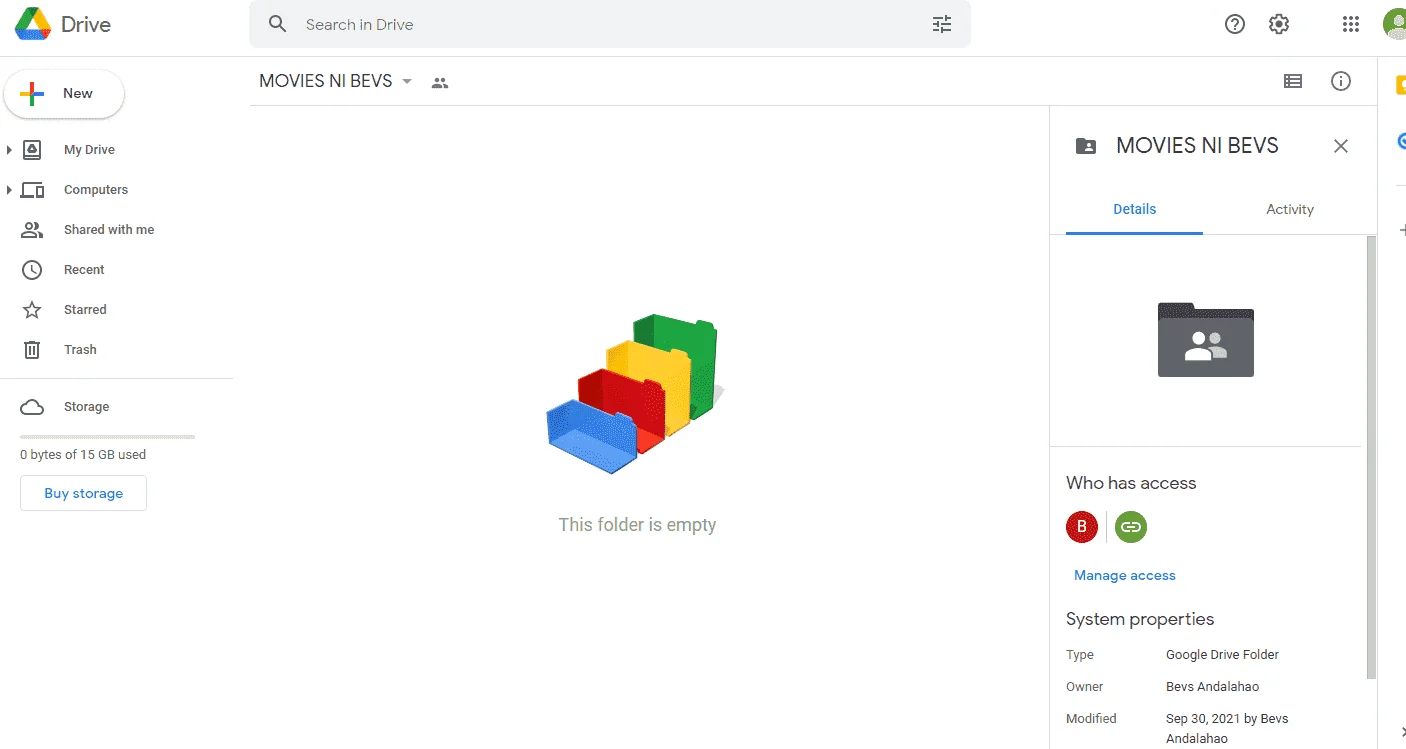The width and height of the screenshot is (1406, 749).
Task: Click the shared folder thumbnail preview
Action: tap(1206, 340)
